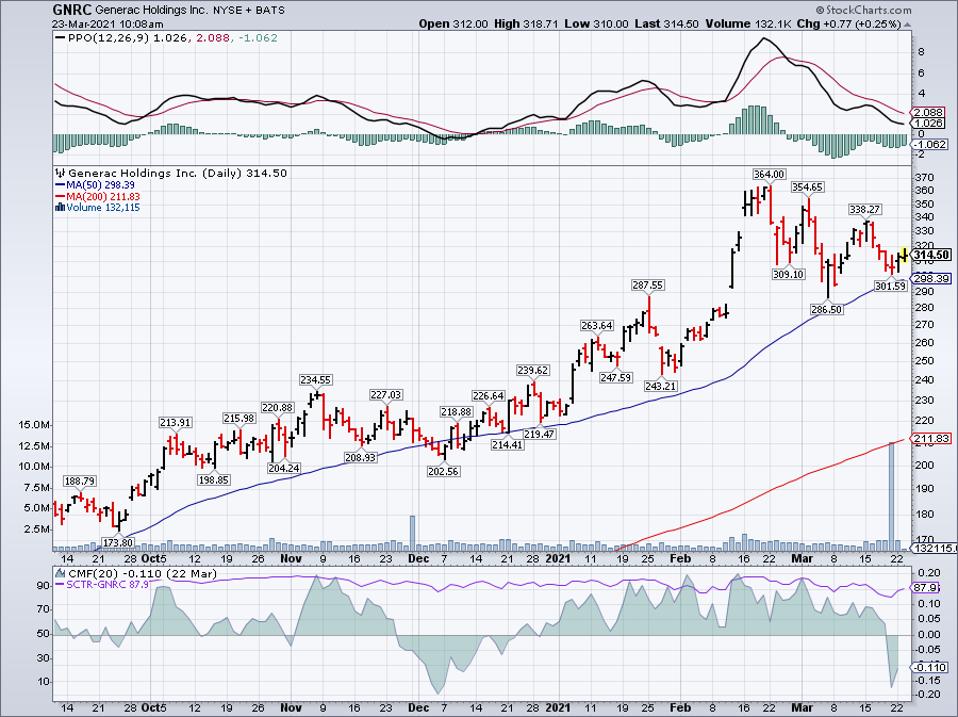Click the 287.55 January high label
958x717 pixels.
(x=648, y=285)
